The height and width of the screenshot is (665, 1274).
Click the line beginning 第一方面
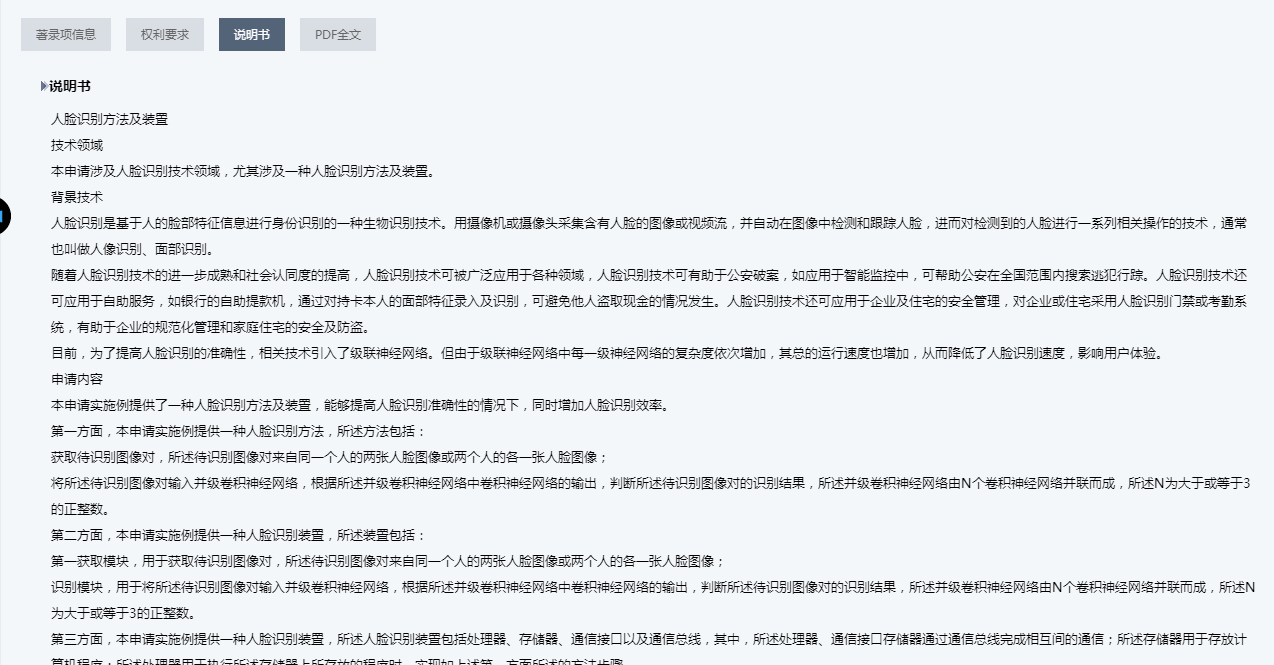[238, 431]
